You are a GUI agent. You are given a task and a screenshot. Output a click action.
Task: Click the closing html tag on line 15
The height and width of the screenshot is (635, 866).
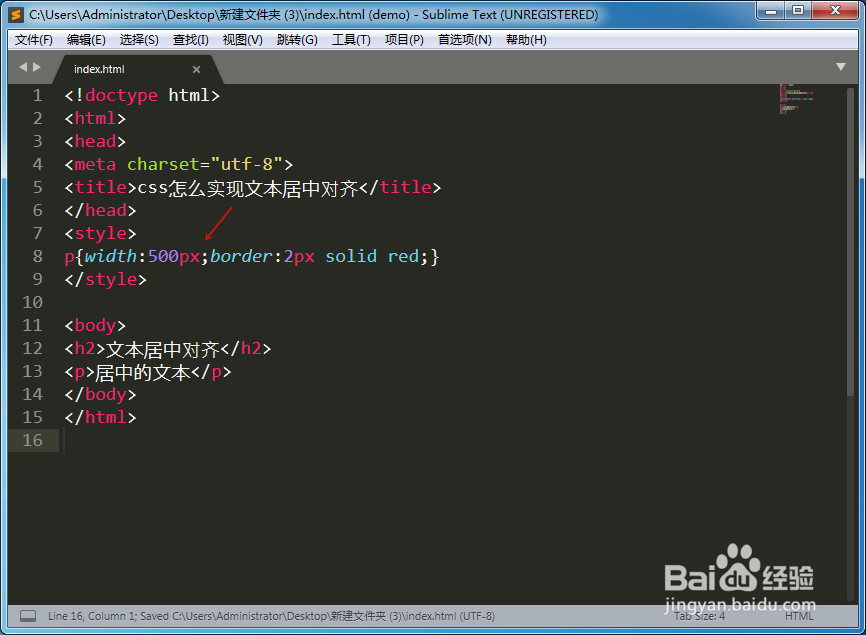[x=101, y=417]
